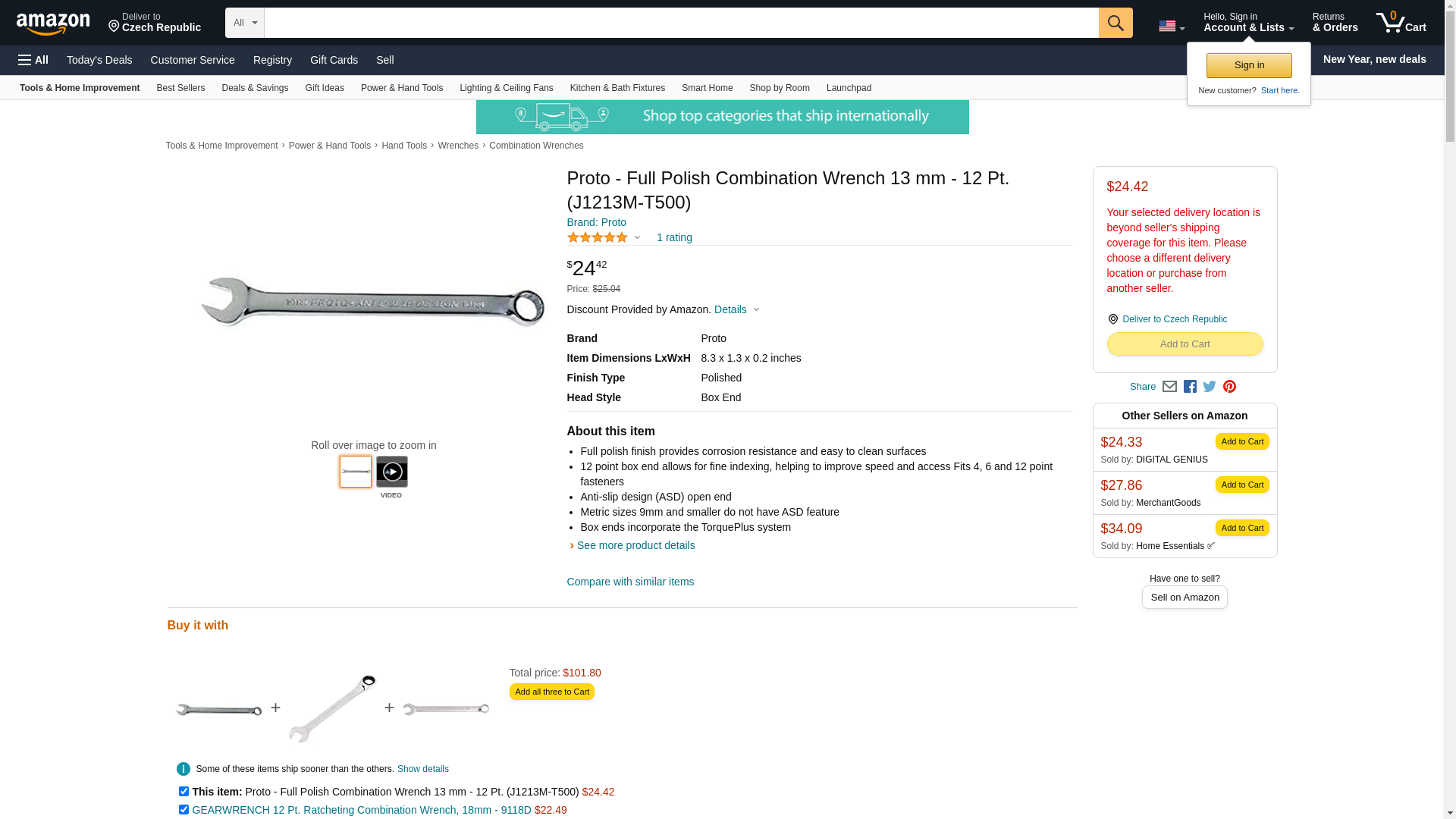Uncheck the GEARWRENCH ratcheting wrench checkbox
This screenshot has width=1456, height=819.
(x=184, y=809)
